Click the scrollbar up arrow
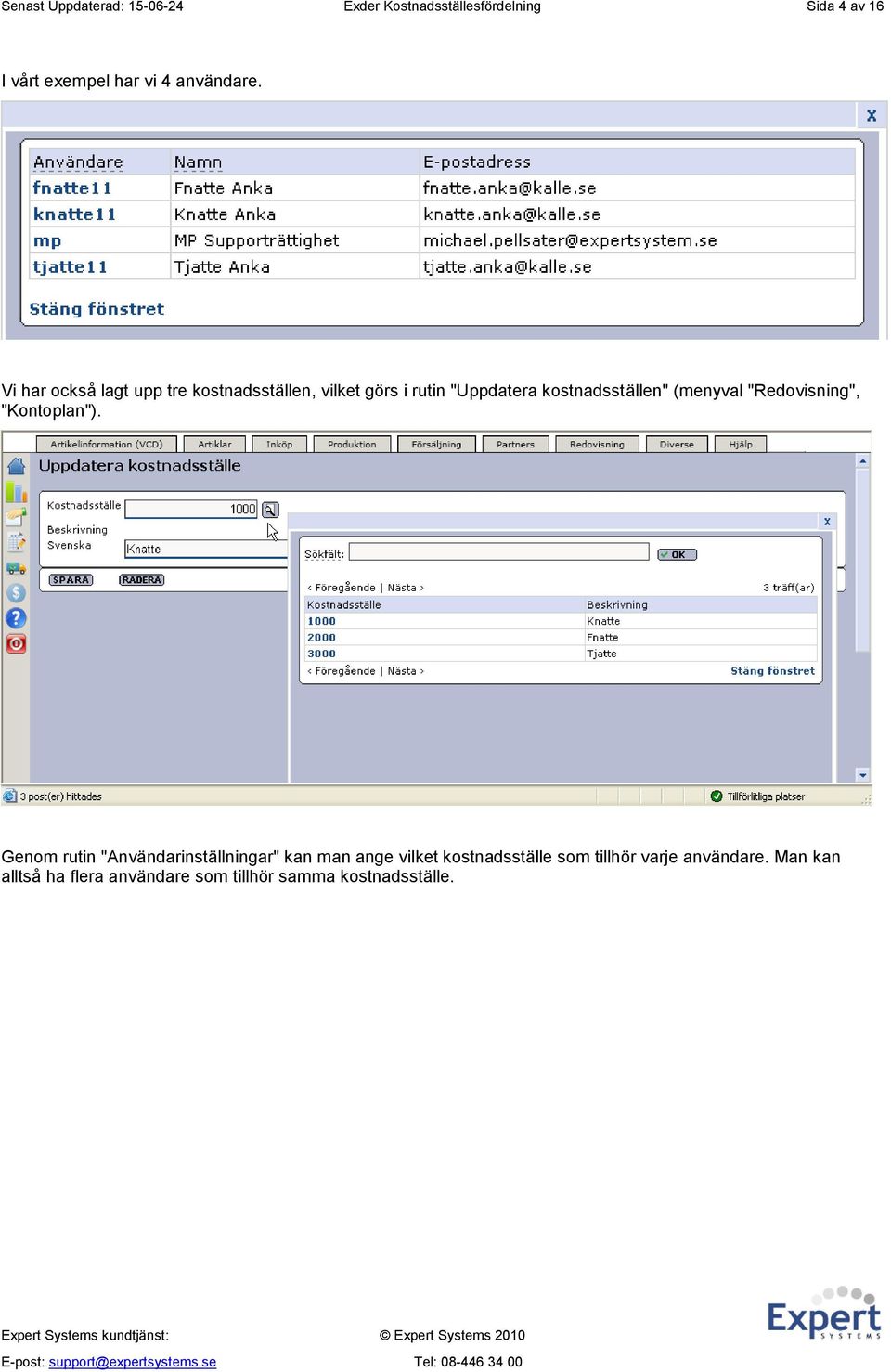 (x=863, y=460)
